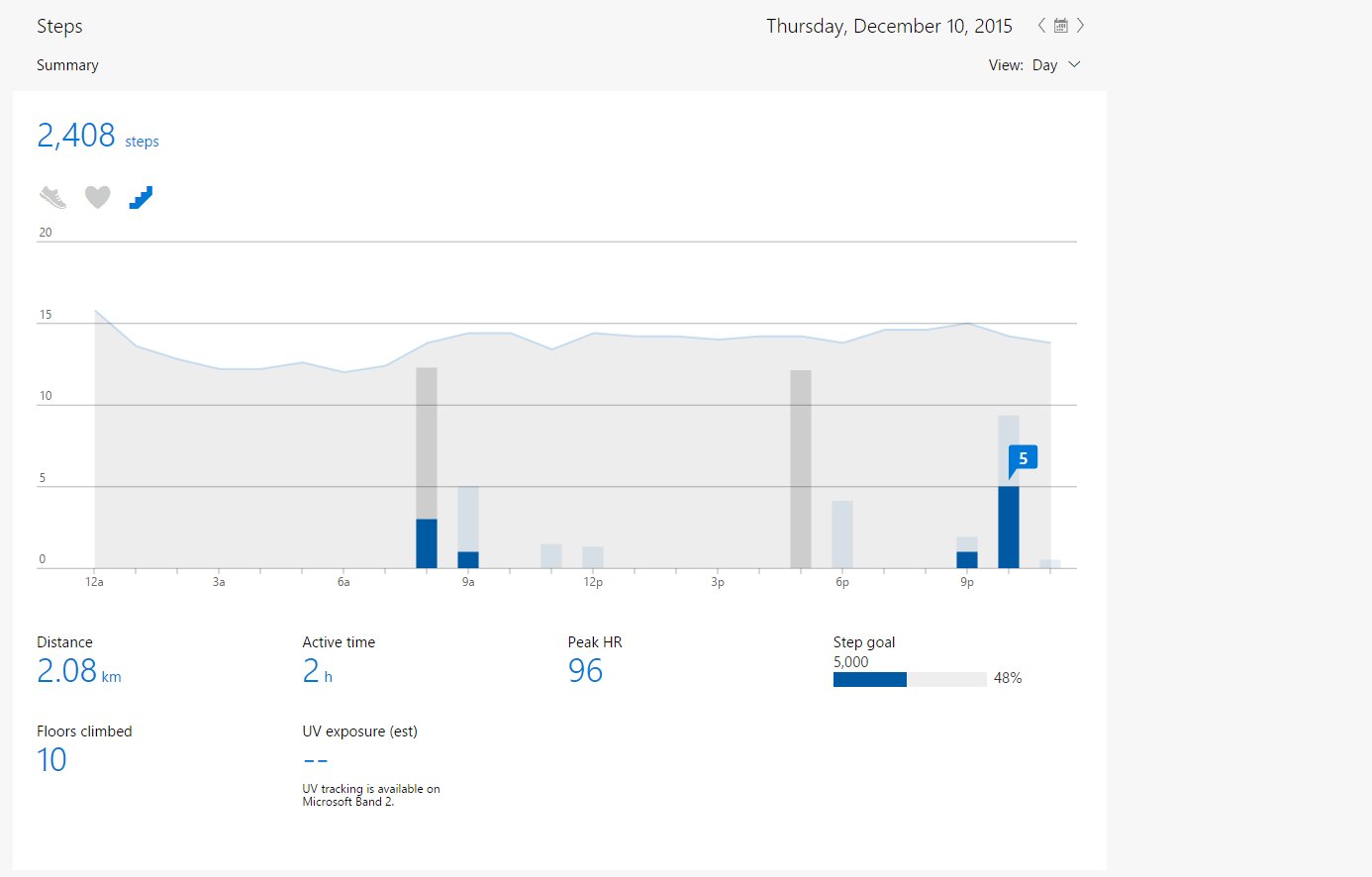Screen dimensions: 1372x877
Task: Go to the previous day arrow
Action: (x=1041, y=26)
